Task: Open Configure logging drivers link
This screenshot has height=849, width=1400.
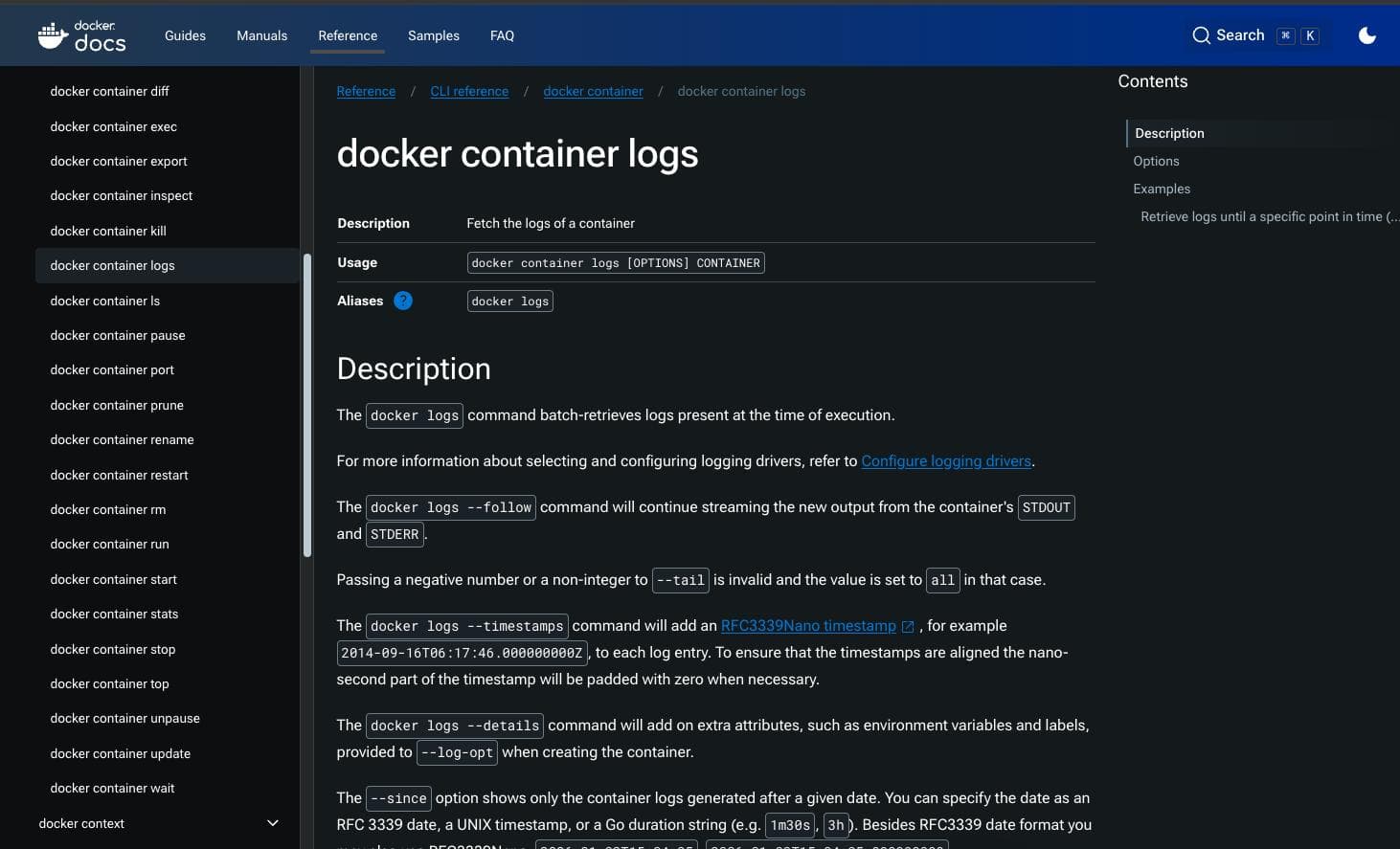Action: (946, 461)
